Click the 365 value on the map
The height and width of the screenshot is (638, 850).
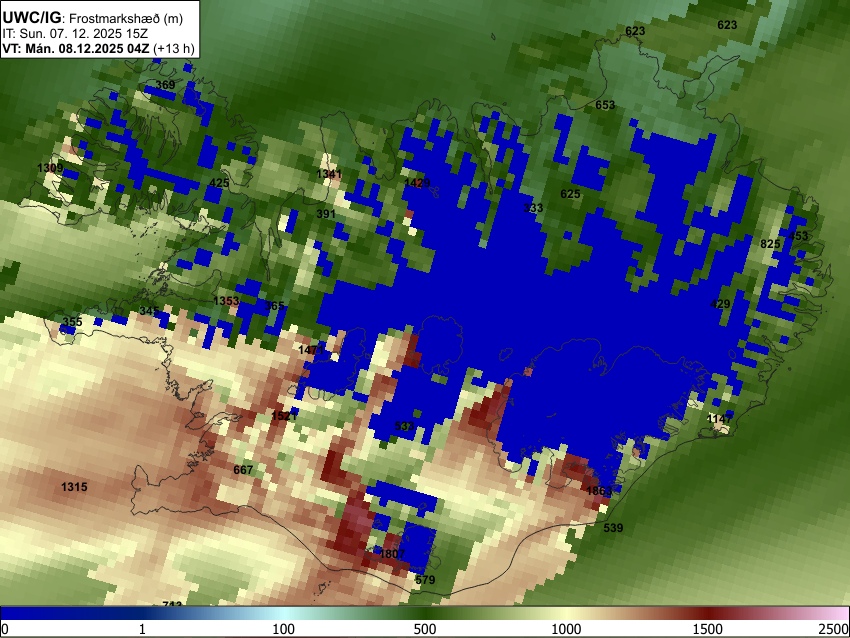(274, 306)
